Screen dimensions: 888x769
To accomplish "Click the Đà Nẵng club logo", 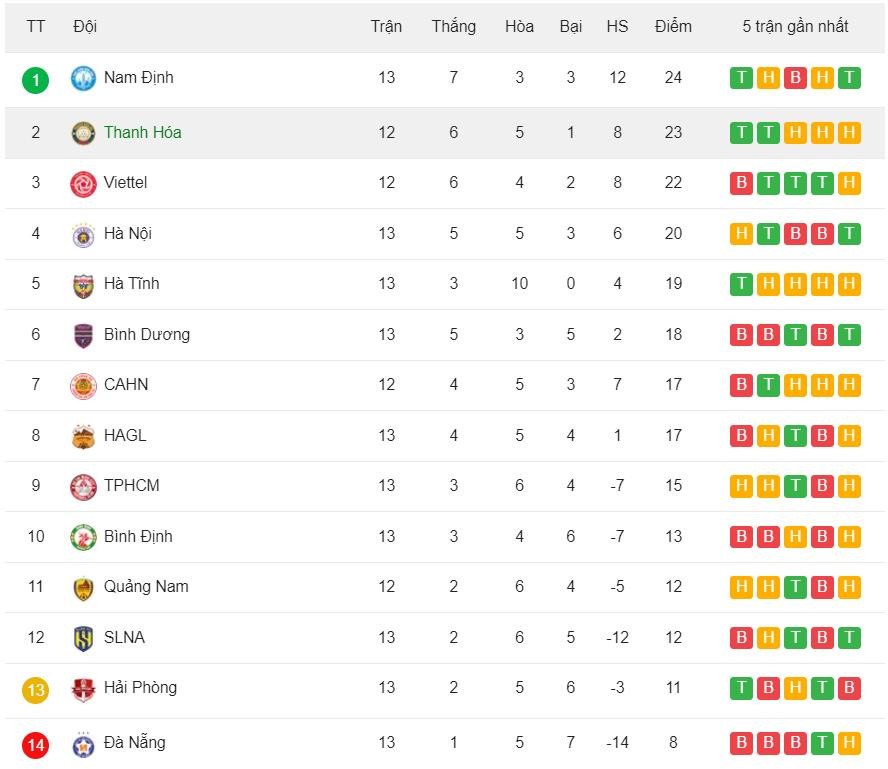I will [x=83, y=743].
